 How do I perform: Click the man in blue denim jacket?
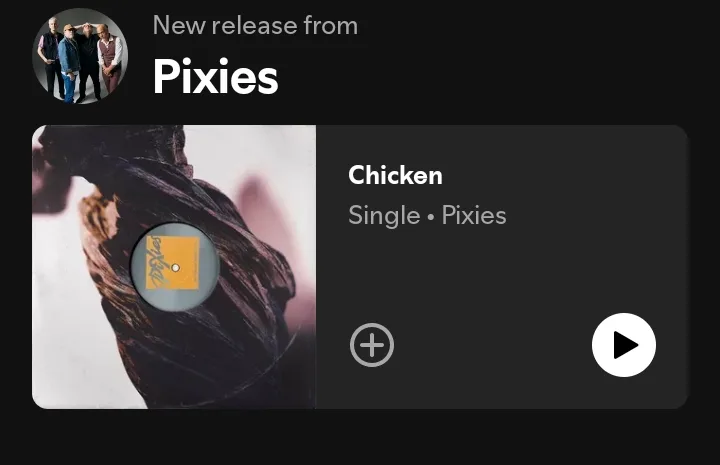tap(69, 62)
